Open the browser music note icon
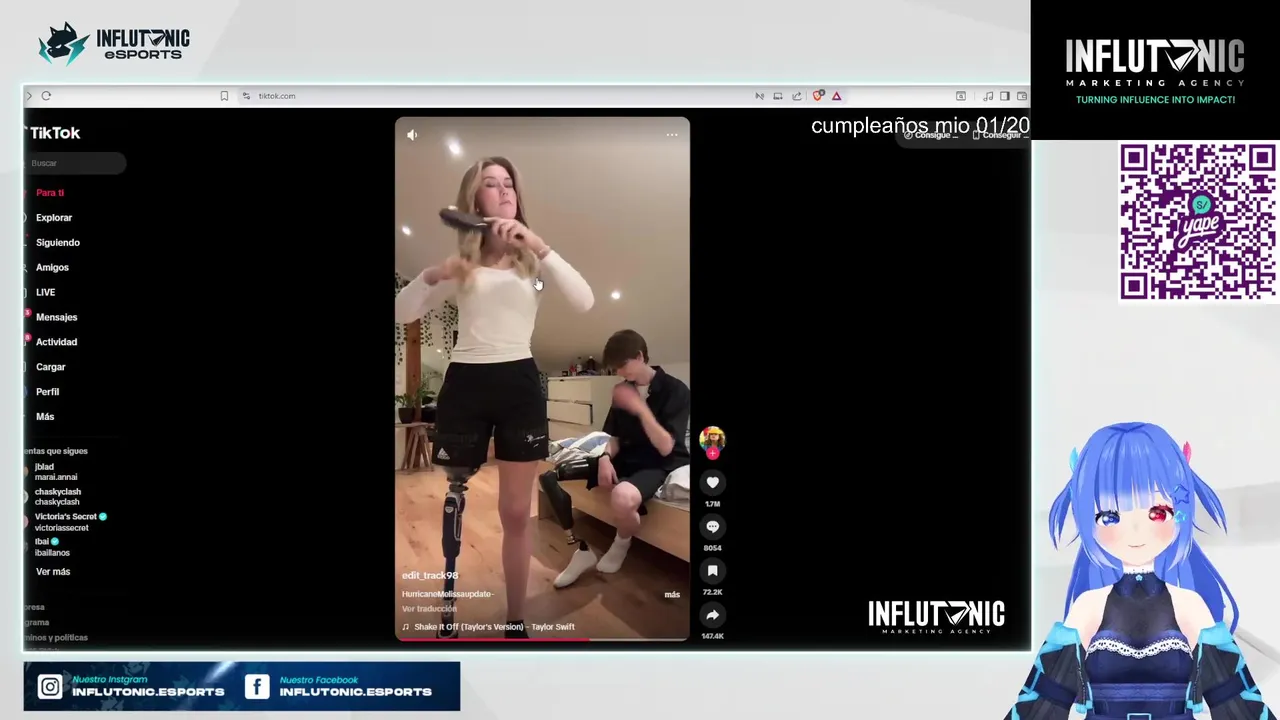 tap(988, 96)
